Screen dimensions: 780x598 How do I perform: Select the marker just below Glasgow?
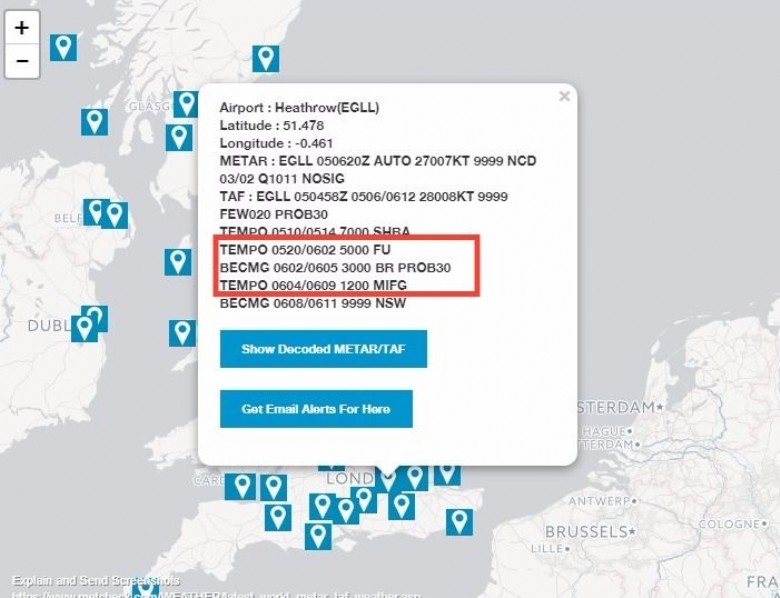tap(179, 137)
